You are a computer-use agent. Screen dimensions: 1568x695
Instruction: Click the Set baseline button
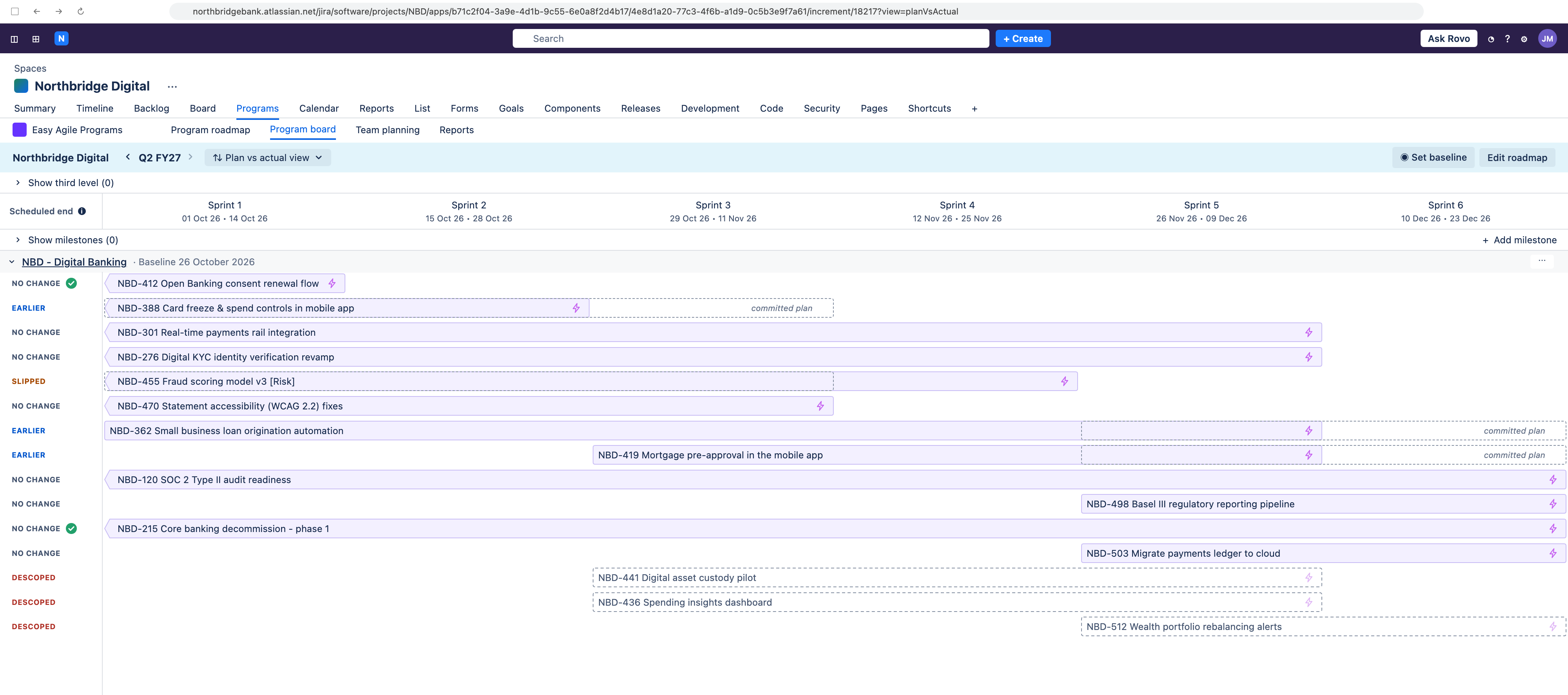pos(1433,157)
